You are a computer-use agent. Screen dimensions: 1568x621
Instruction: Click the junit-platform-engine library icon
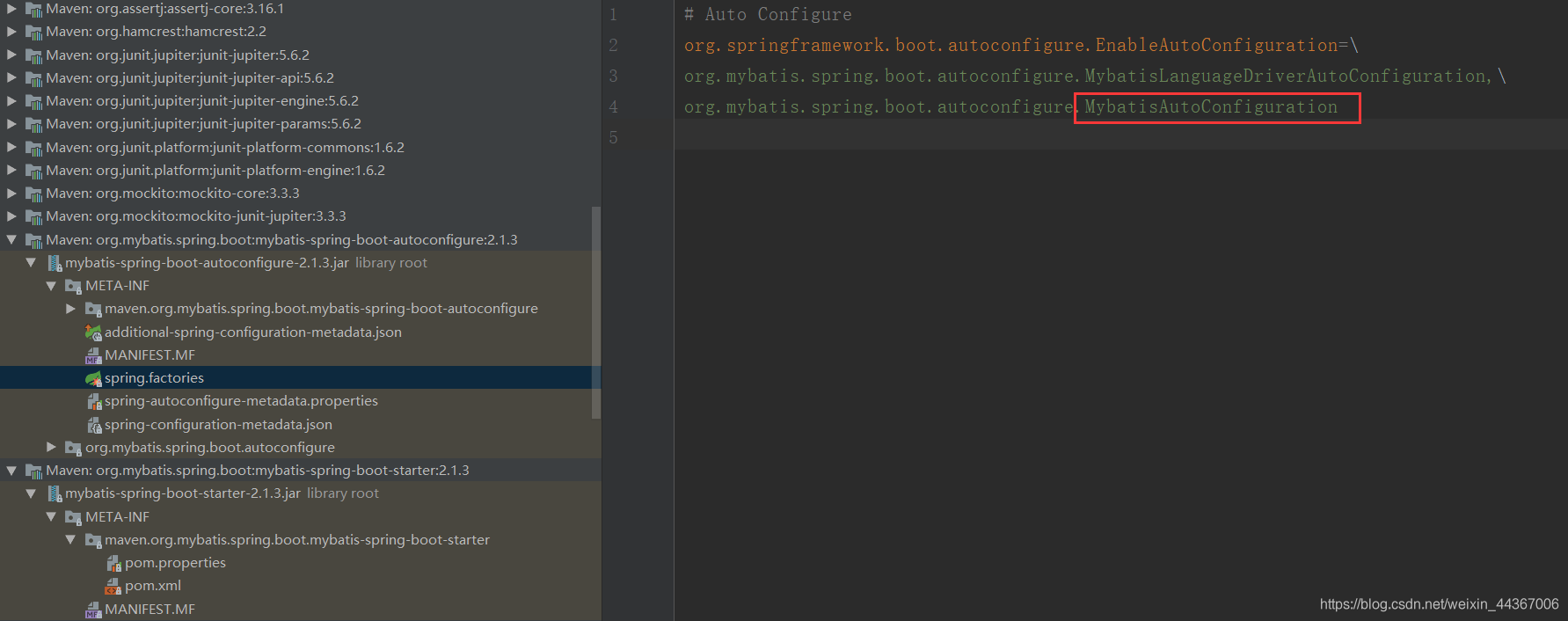pos(34,171)
